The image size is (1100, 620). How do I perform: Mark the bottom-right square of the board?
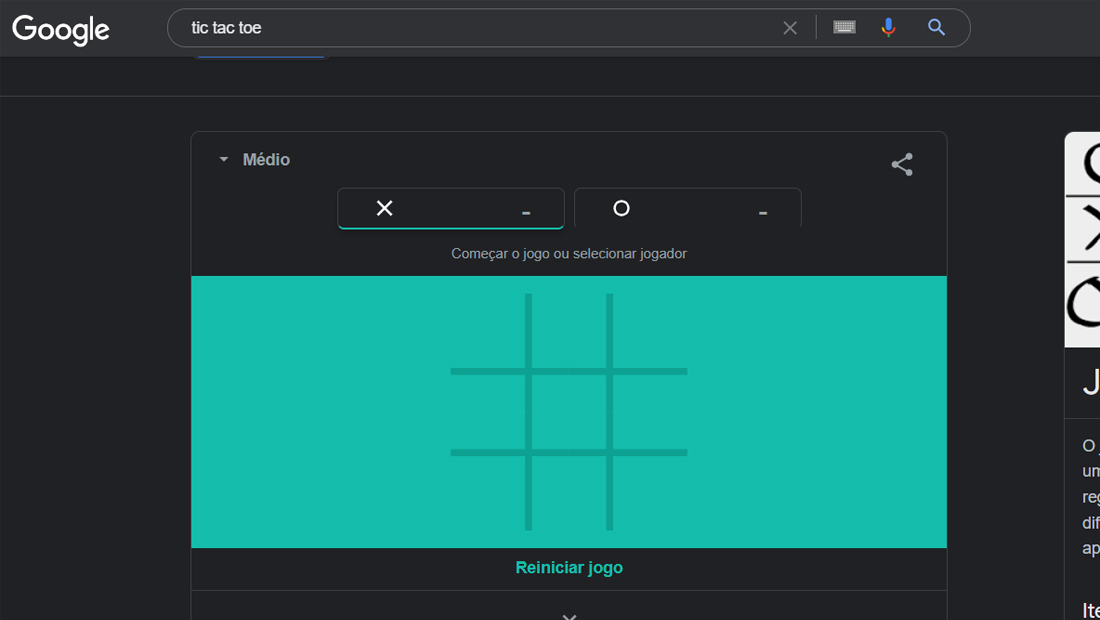(x=650, y=493)
